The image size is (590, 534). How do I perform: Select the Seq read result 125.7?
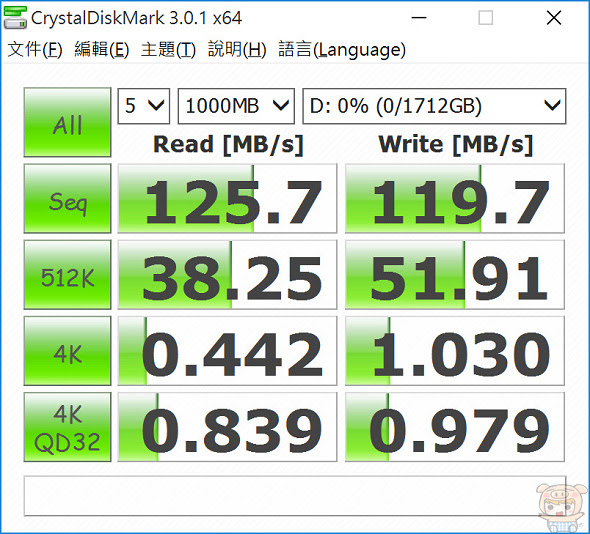tap(227, 199)
